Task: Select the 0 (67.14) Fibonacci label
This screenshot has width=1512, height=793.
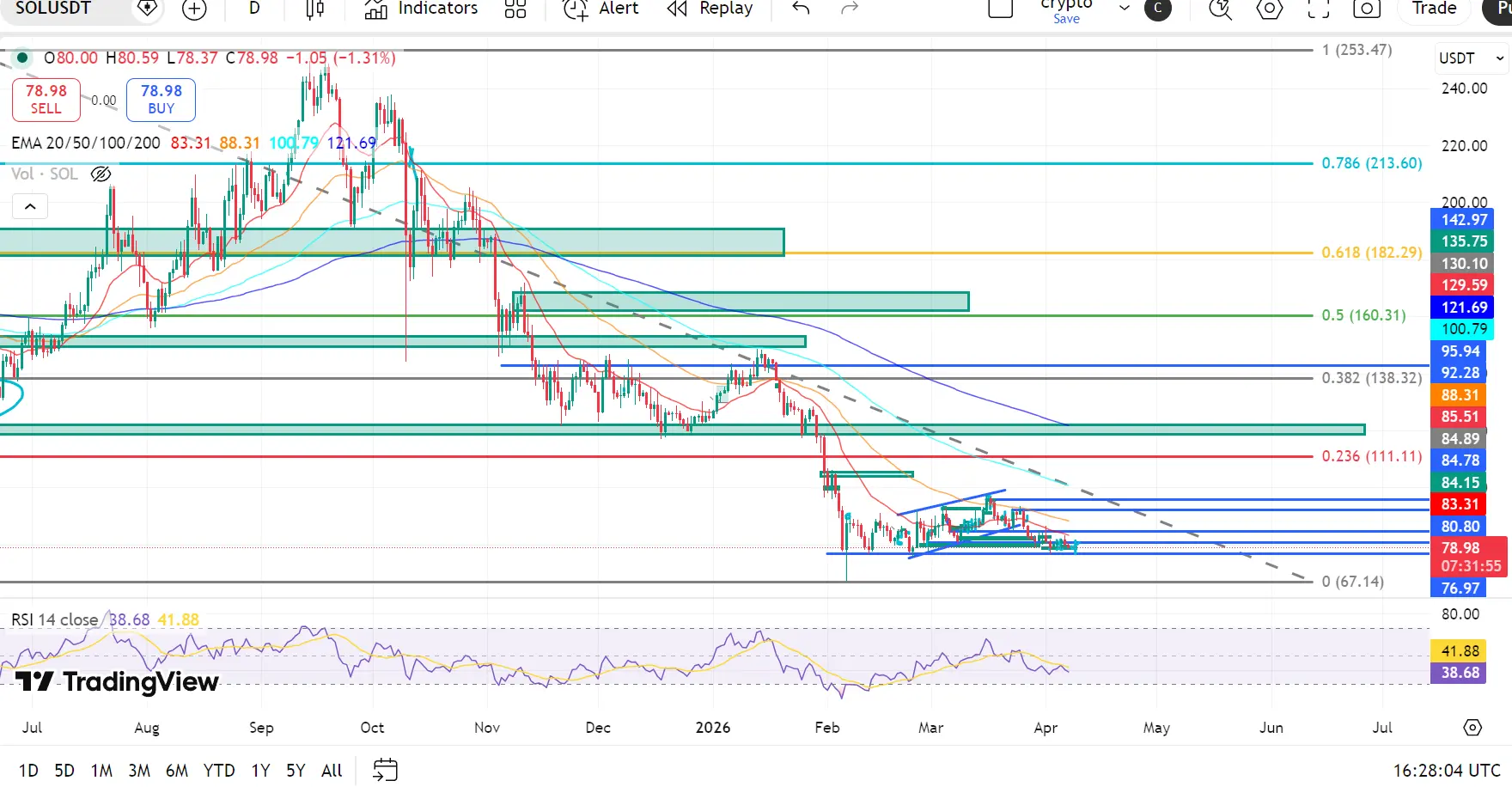Action: pyautogui.click(x=1353, y=582)
